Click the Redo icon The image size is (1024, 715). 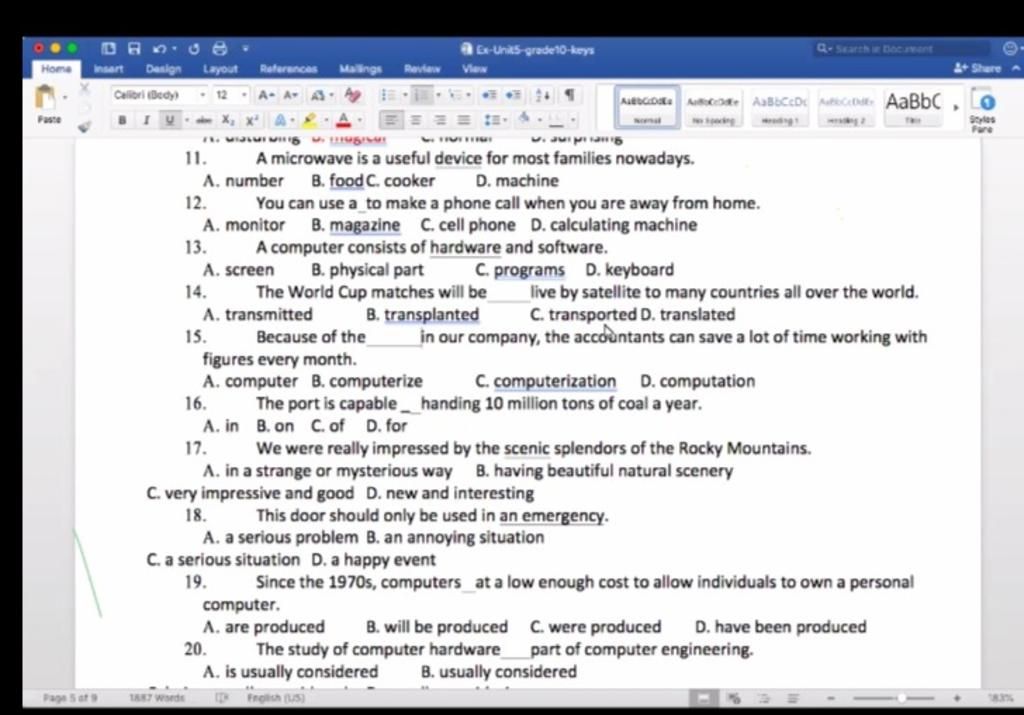pos(194,48)
